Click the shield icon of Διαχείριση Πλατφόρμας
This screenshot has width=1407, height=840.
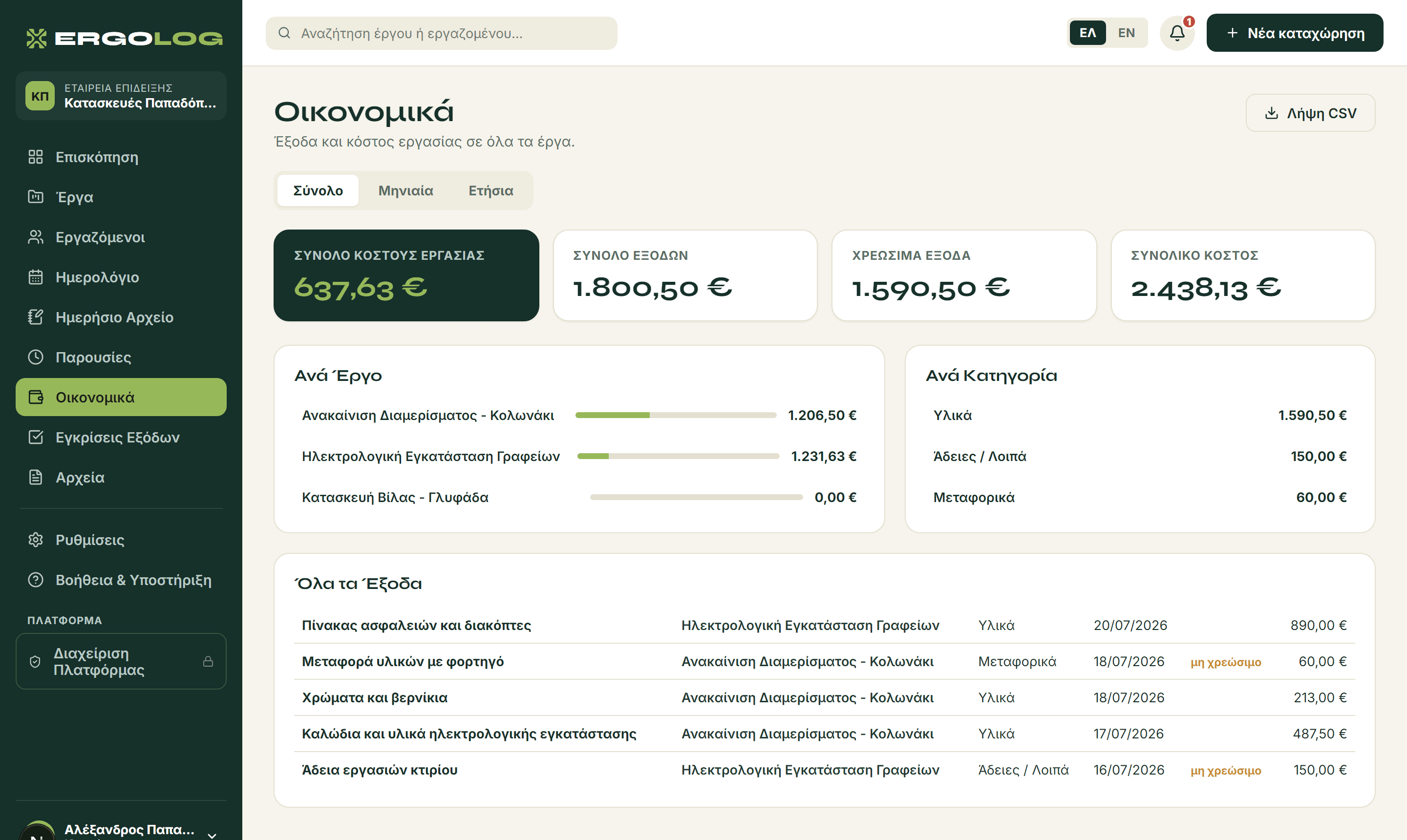click(x=35, y=661)
